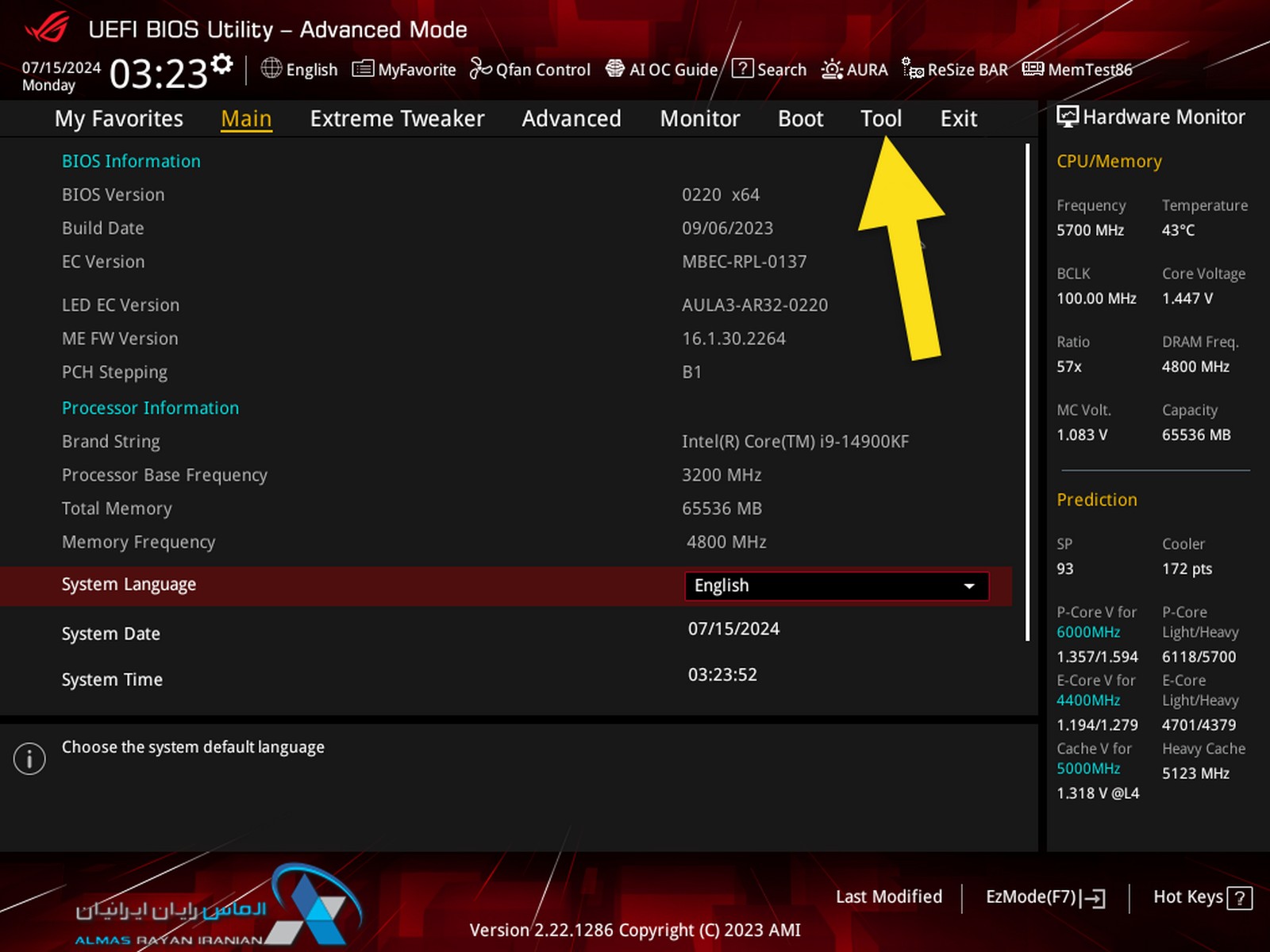Go to the My Favorites tab
Screen dimensions: 1270x952
pyautogui.click(x=119, y=119)
